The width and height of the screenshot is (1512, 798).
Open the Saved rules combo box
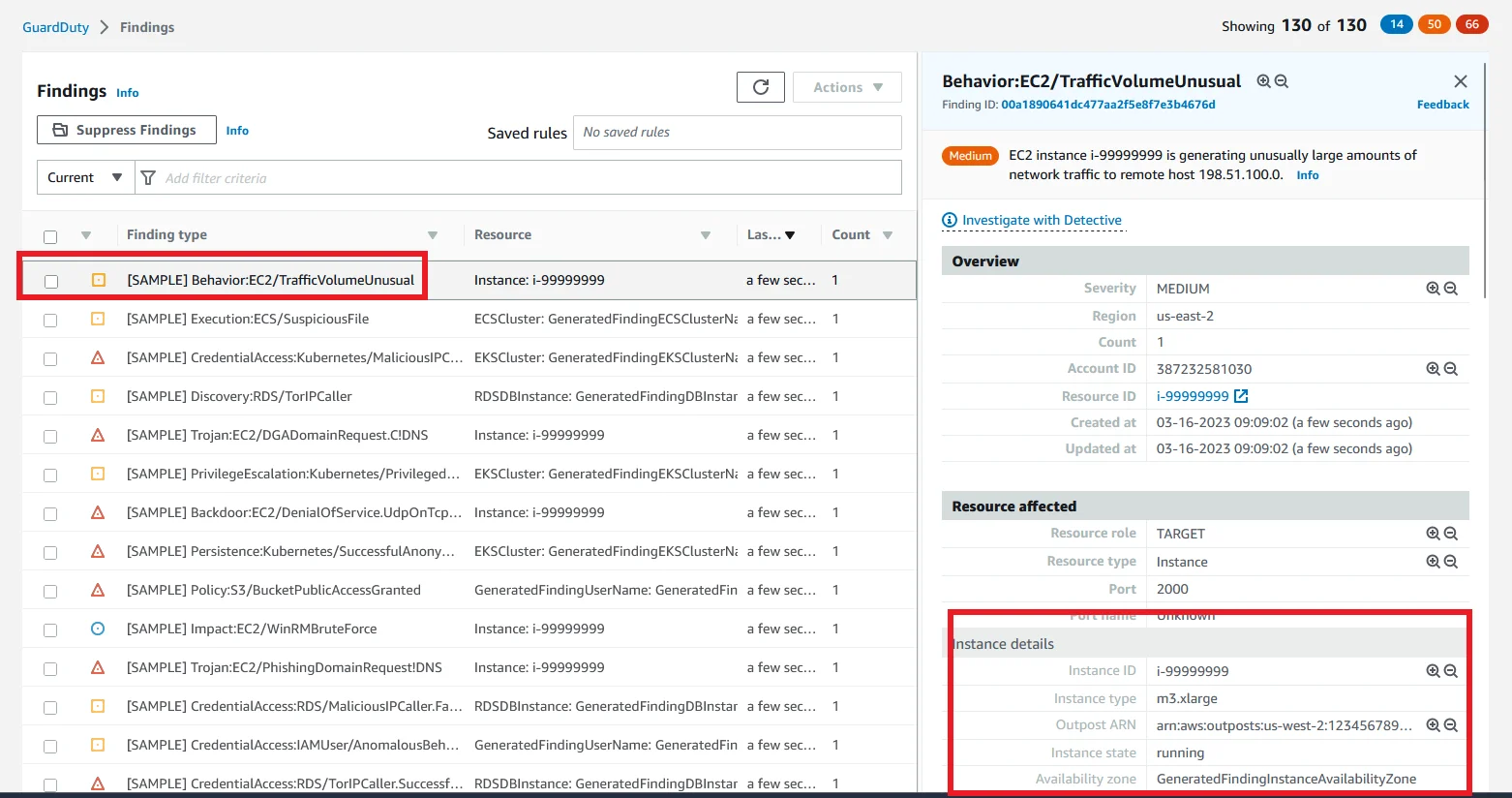(737, 133)
